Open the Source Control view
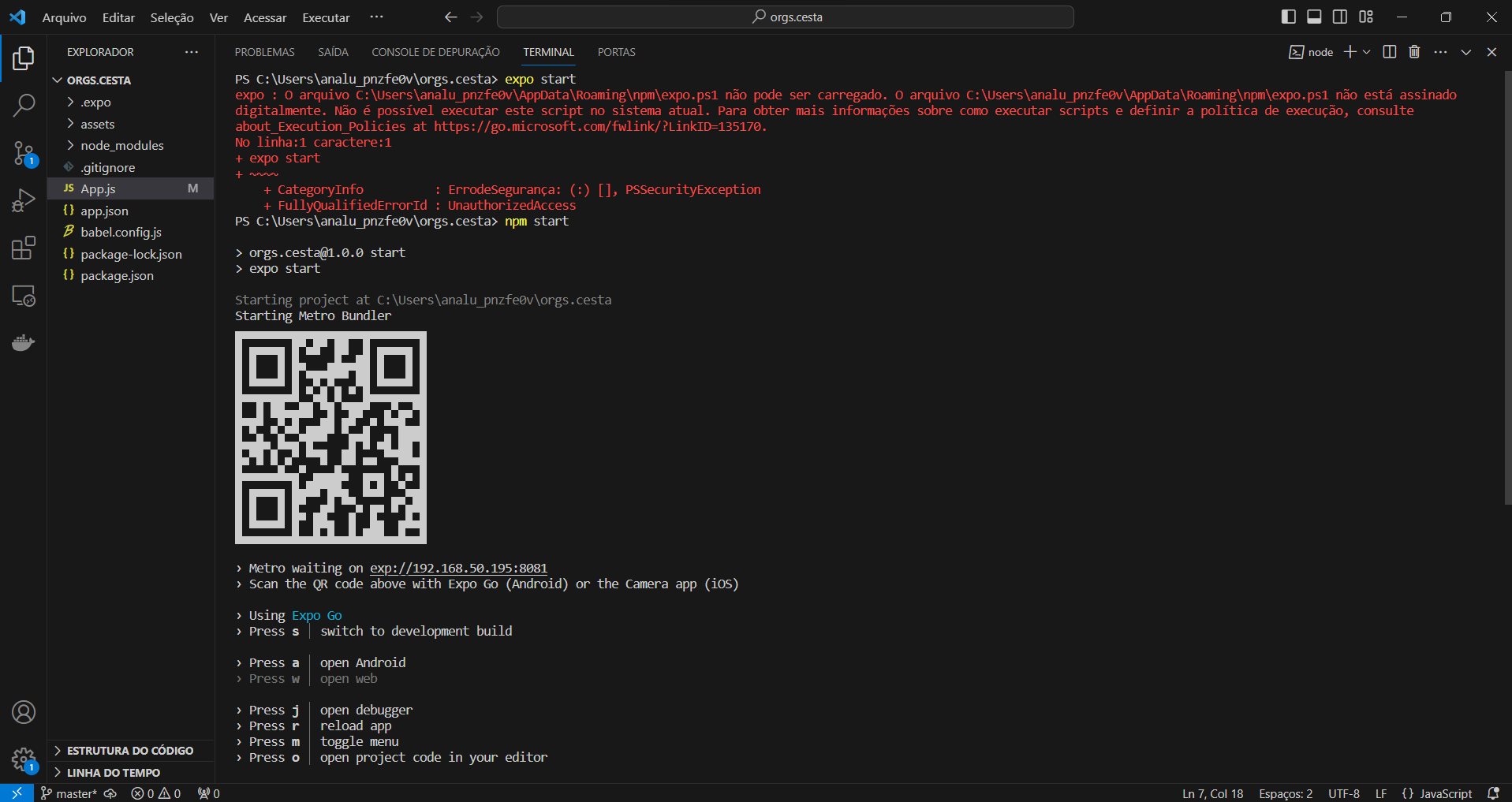1512x802 pixels. tap(24, 153)
